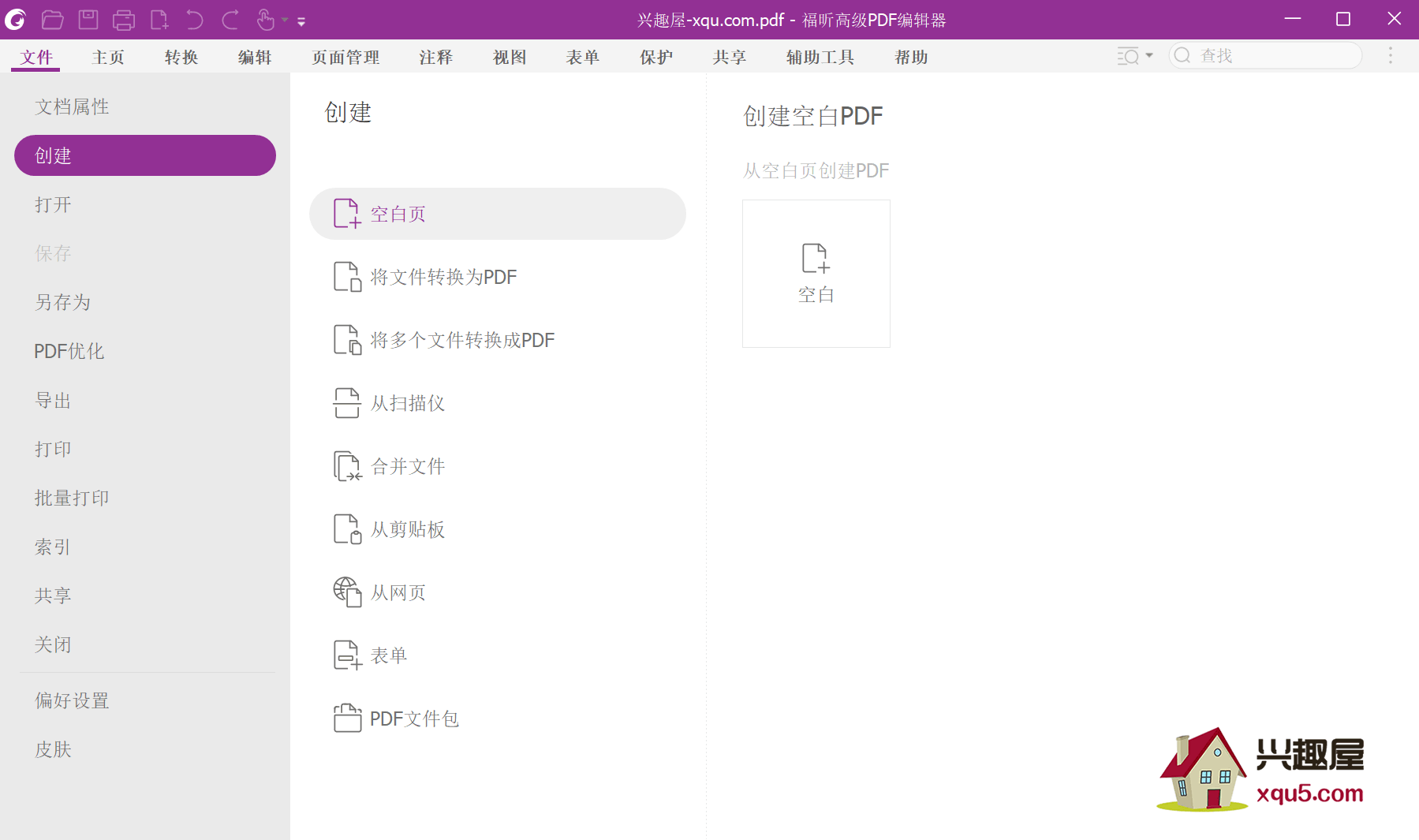
Task: Click the new blank document icon in title bar
Action: point(159,20)
